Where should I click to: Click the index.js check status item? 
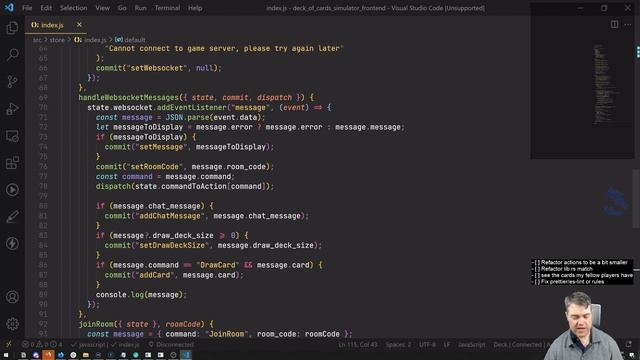(x=125, y=344)
